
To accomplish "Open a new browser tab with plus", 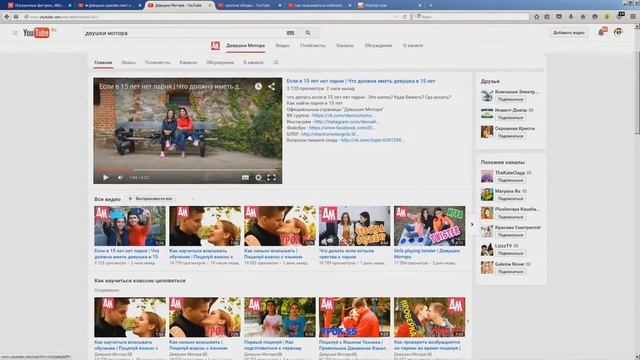I will [431, 5].
